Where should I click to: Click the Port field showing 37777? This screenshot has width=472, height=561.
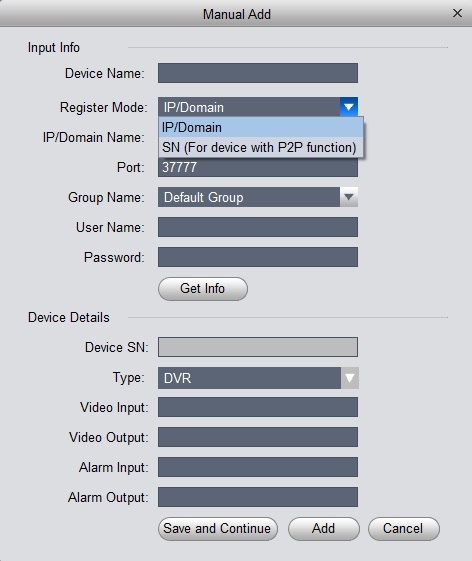258,167
